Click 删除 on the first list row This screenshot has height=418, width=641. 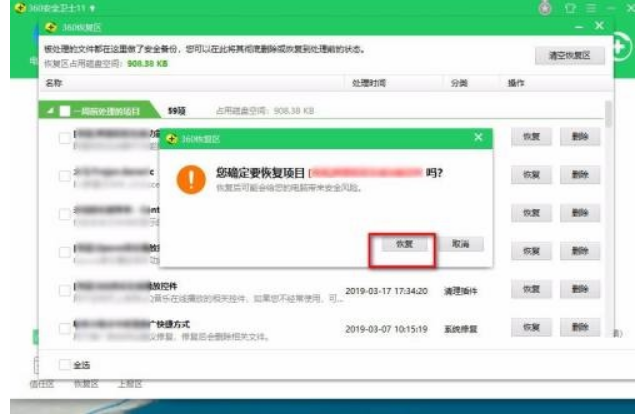point(580,136)
